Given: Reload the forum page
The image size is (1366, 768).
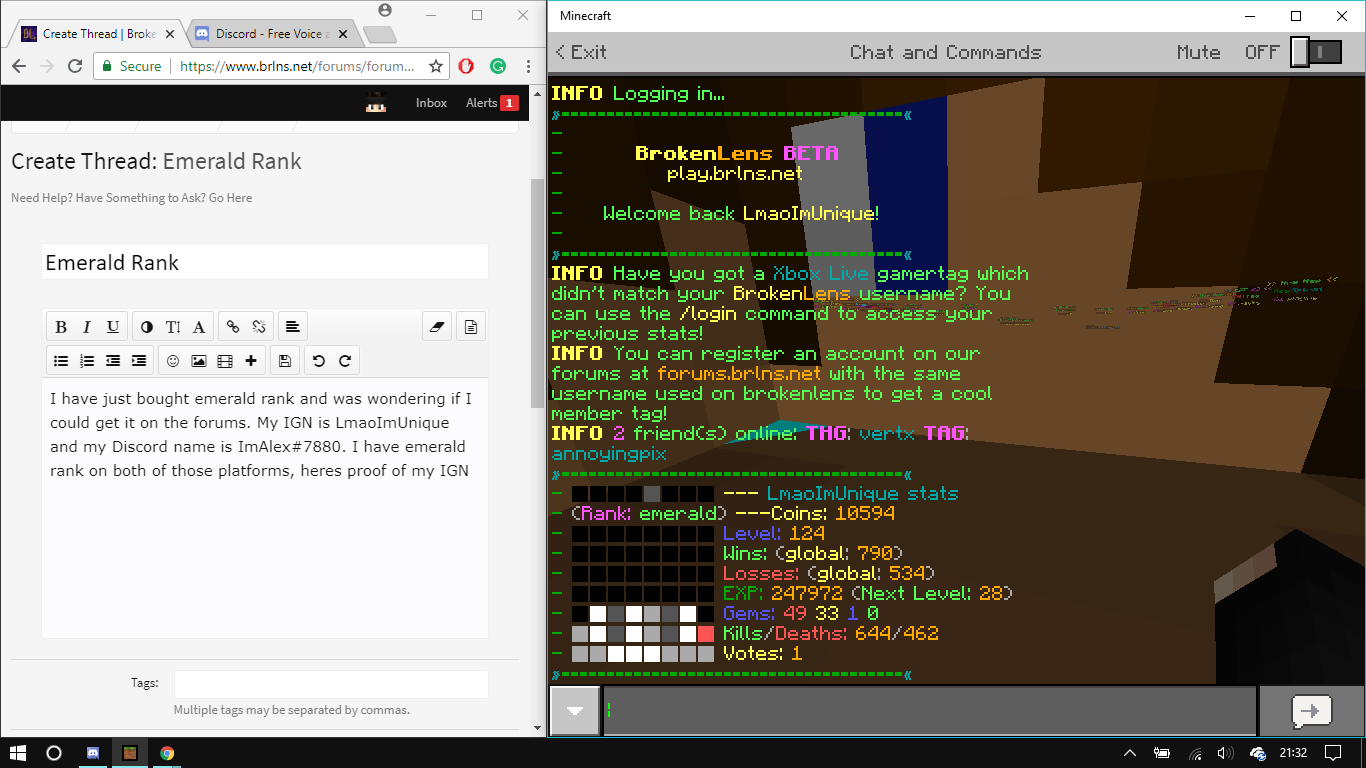Looking at the screenshot, I should (75, 66).
